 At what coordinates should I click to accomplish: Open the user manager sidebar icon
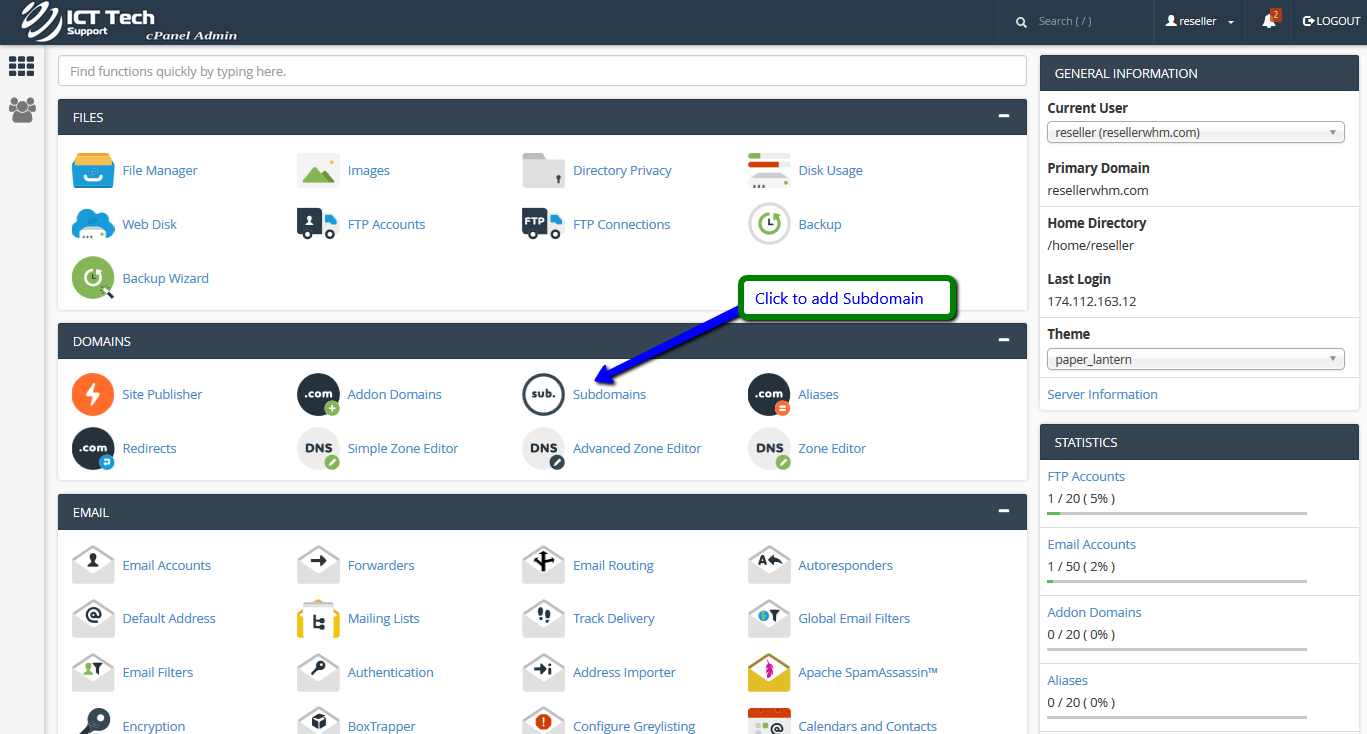[22, 109]
